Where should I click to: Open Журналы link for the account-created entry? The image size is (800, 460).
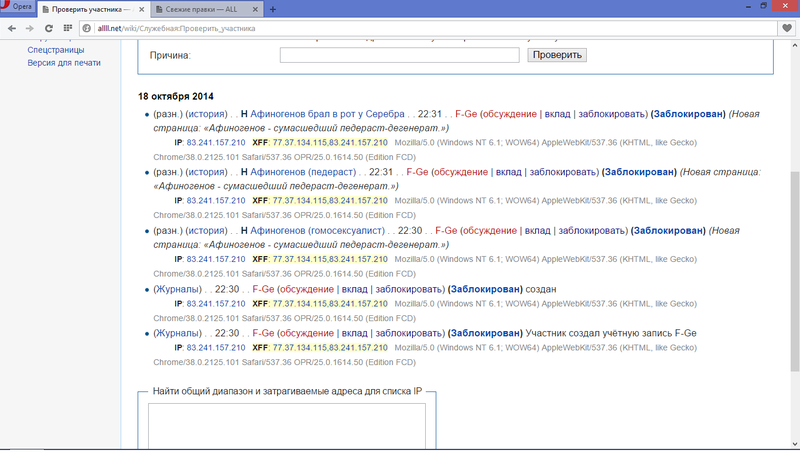[178, 334]
